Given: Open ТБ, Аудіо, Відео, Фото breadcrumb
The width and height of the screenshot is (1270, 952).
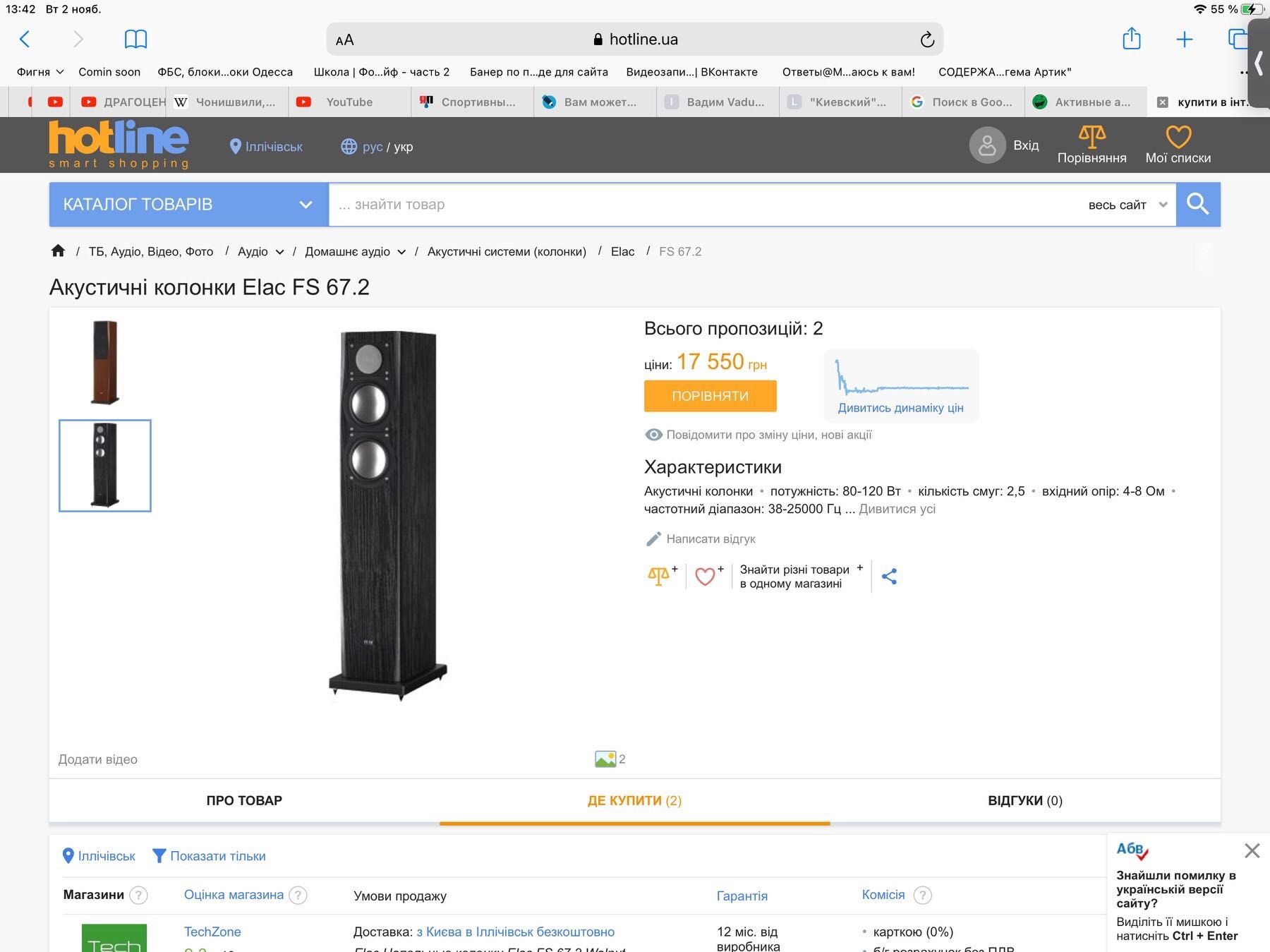Looking at the screenshot, I should pos(151,252).
